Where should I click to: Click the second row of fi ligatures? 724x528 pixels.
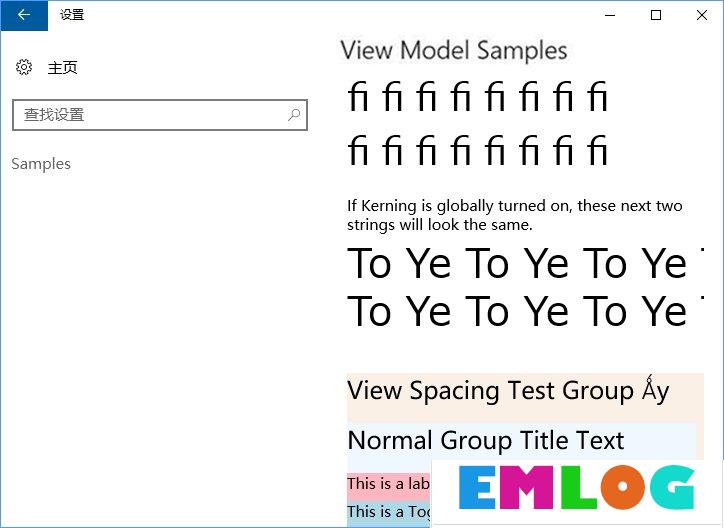pyautogui.click(x=477, y=150)
